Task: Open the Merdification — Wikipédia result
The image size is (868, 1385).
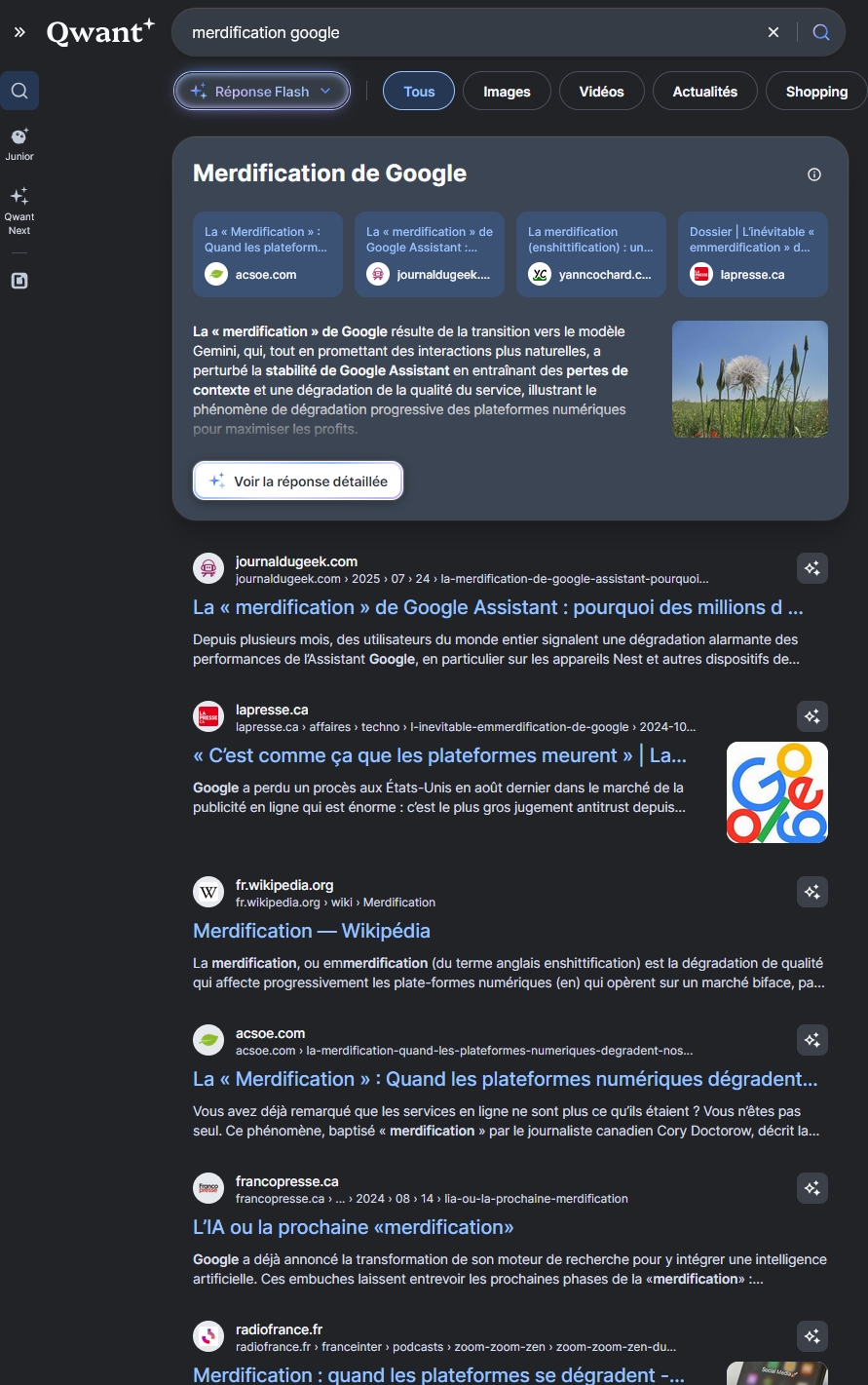Action: tap(312, 931)
